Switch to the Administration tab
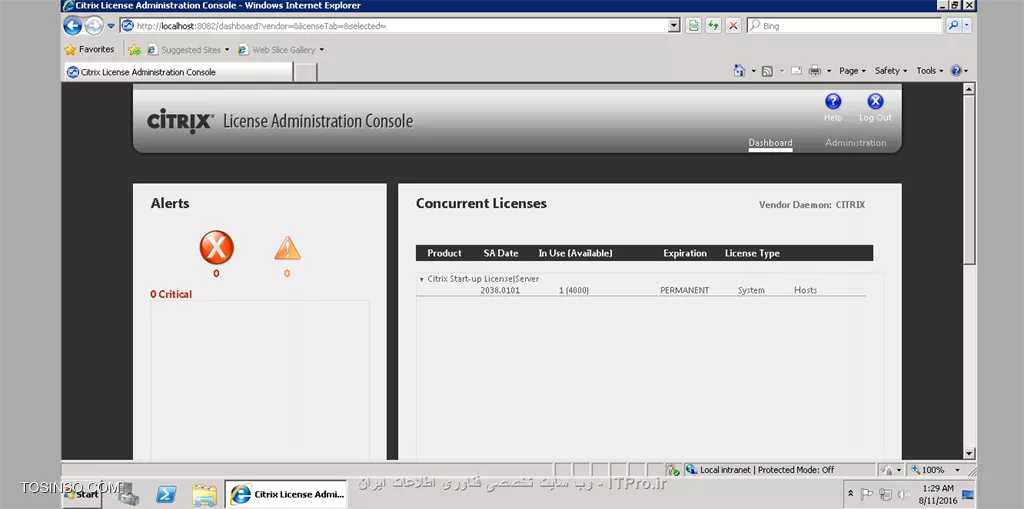The width and height of the screenshot is (1024, 509). 856,142
